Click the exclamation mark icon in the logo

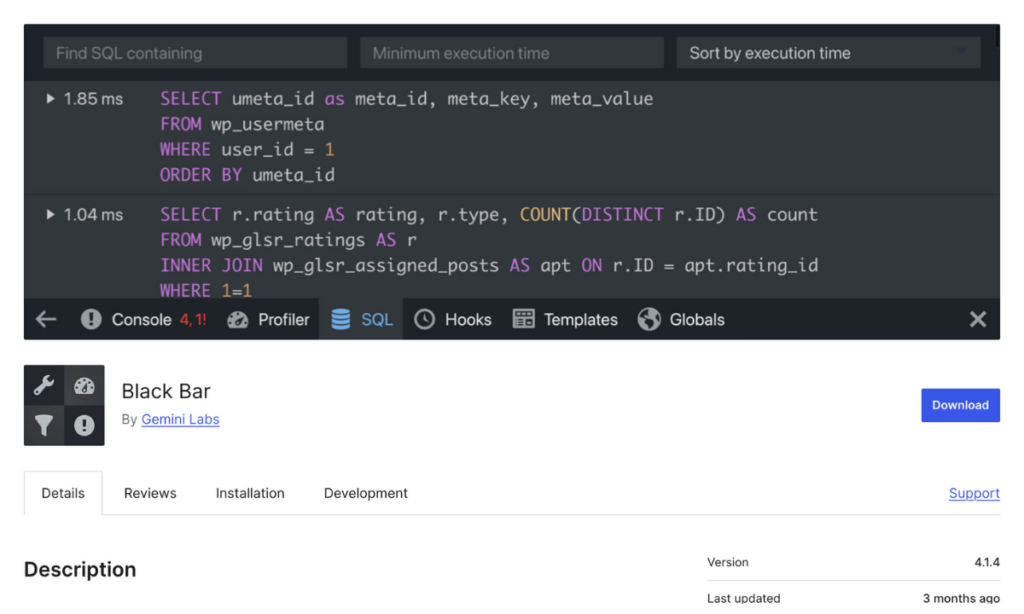(85, 425)
